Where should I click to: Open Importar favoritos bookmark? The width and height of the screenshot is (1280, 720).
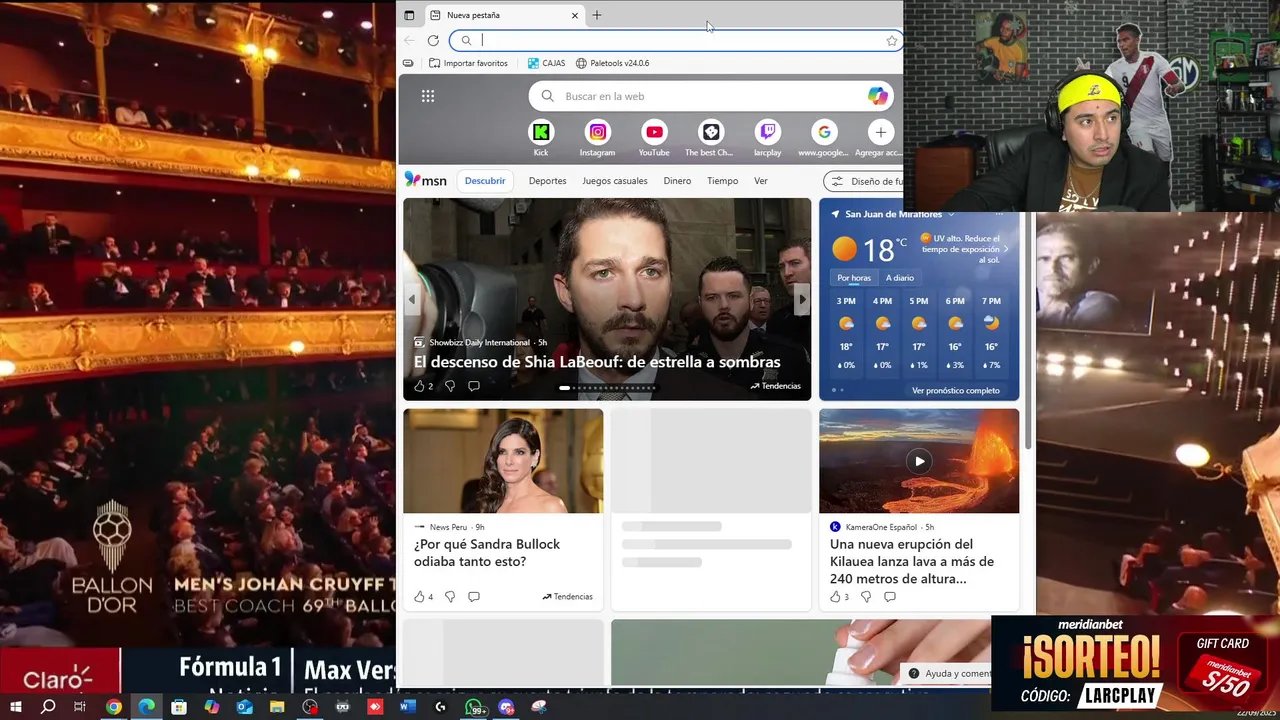click(468, 63)
